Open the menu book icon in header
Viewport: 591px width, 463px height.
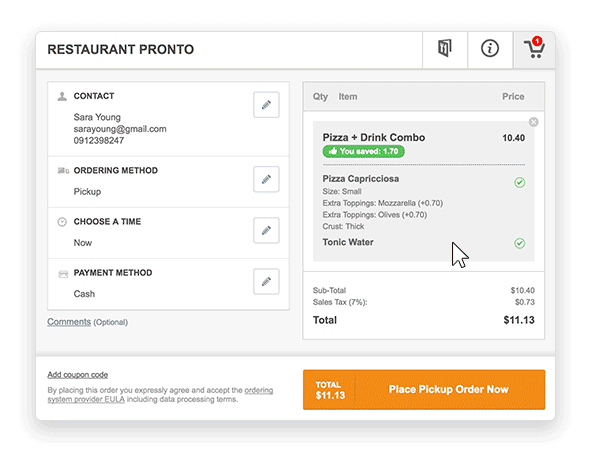(445, 49)
